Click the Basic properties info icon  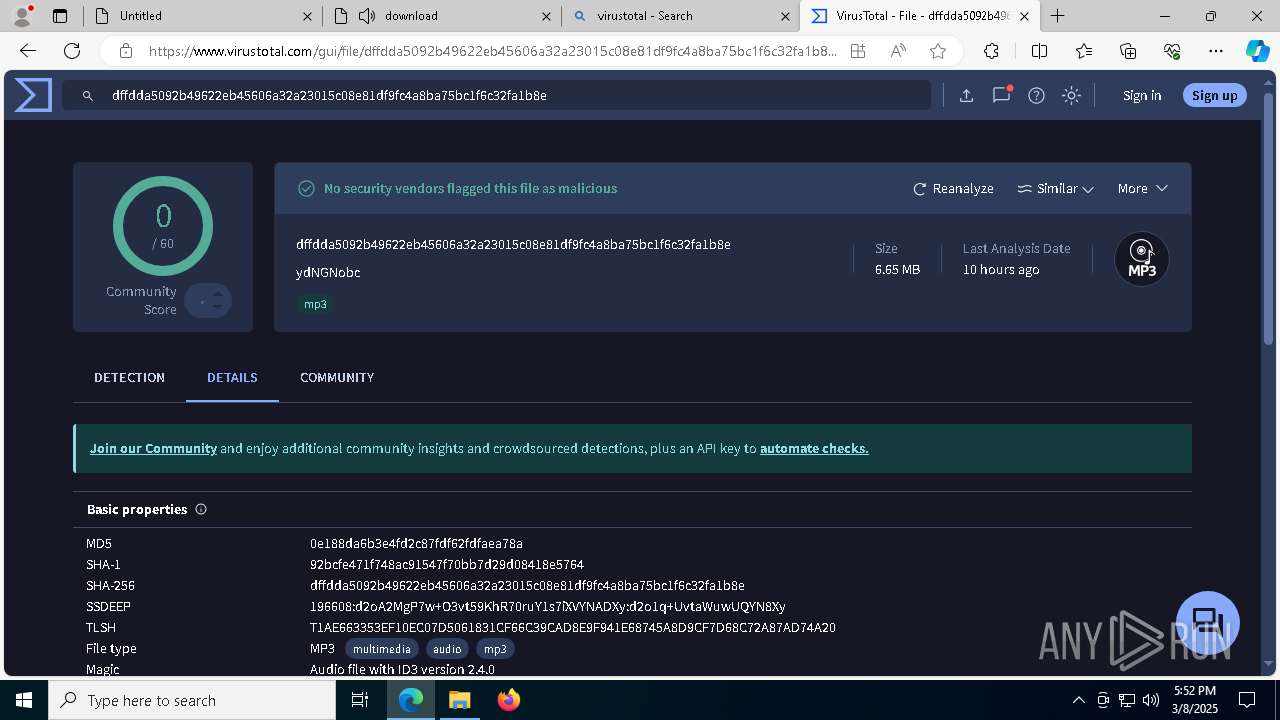click(x=201, y=509)
